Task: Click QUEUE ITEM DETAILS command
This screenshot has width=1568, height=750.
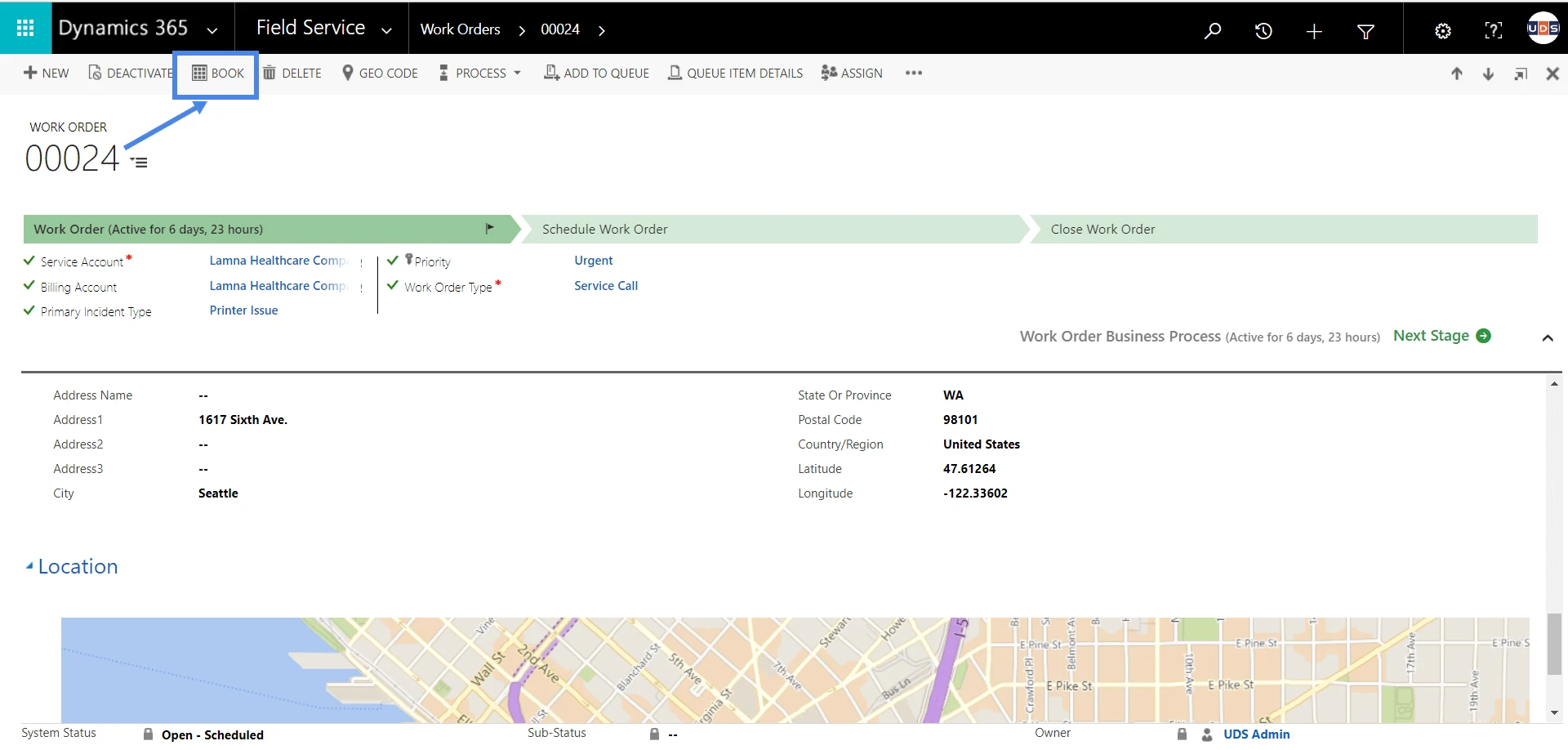Action: pyautogui.click(x=735, y=73)
